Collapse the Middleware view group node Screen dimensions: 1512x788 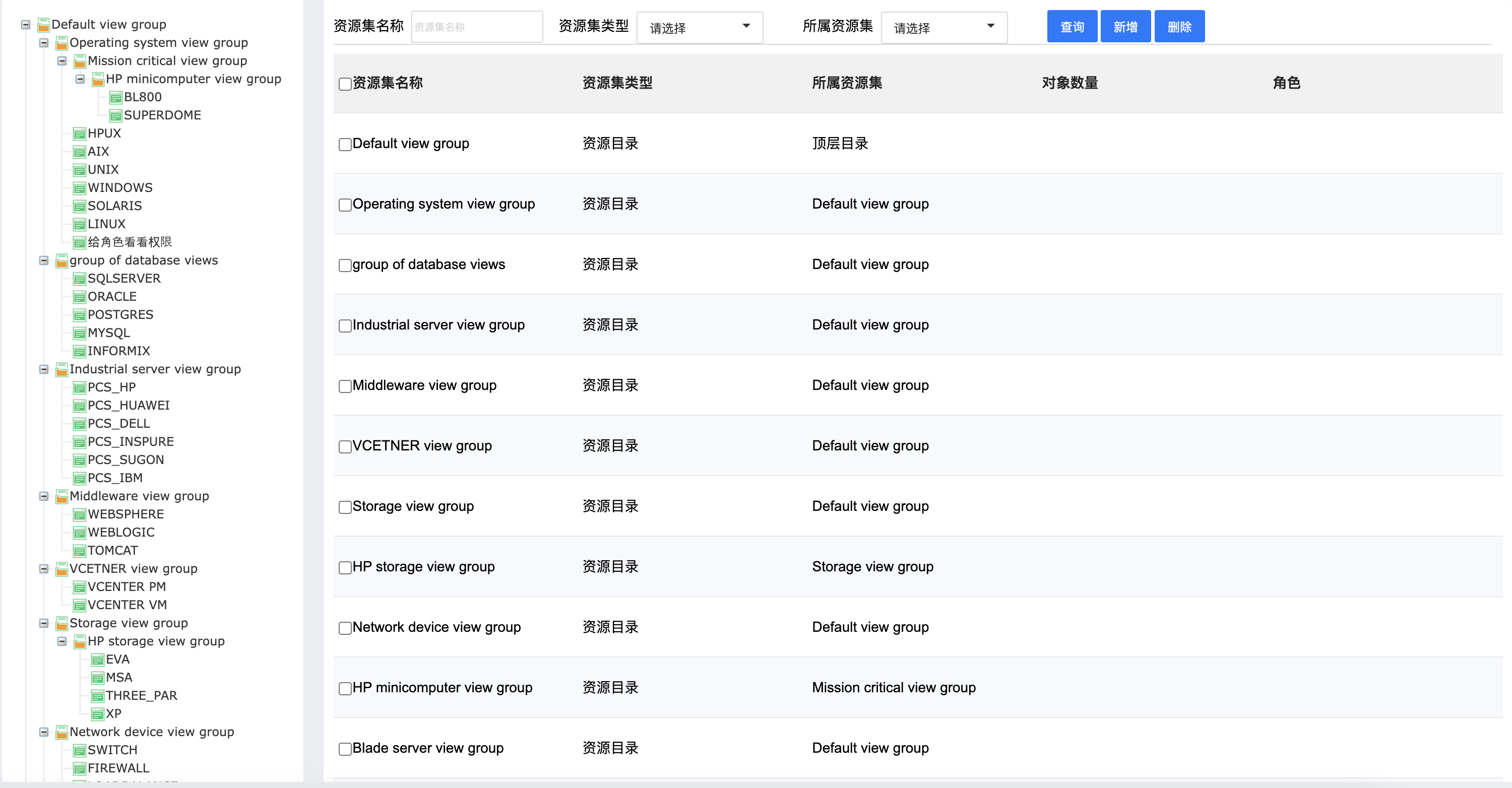[x=43, y=496]
